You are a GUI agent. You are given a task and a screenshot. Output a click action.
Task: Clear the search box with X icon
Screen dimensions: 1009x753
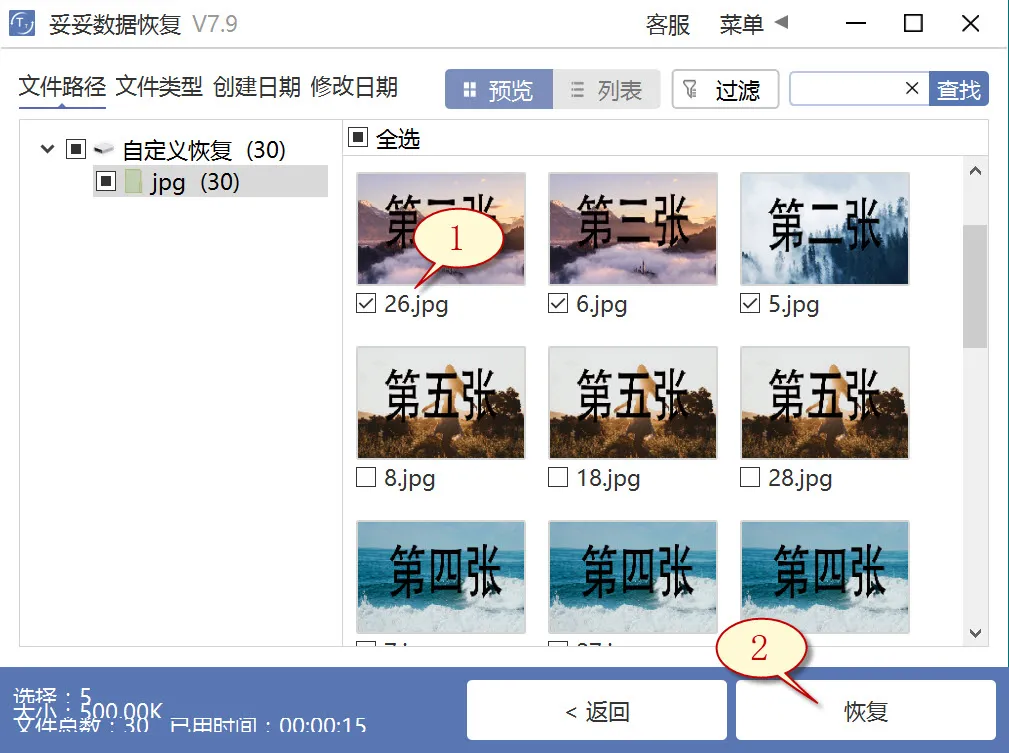click(911, 89)
